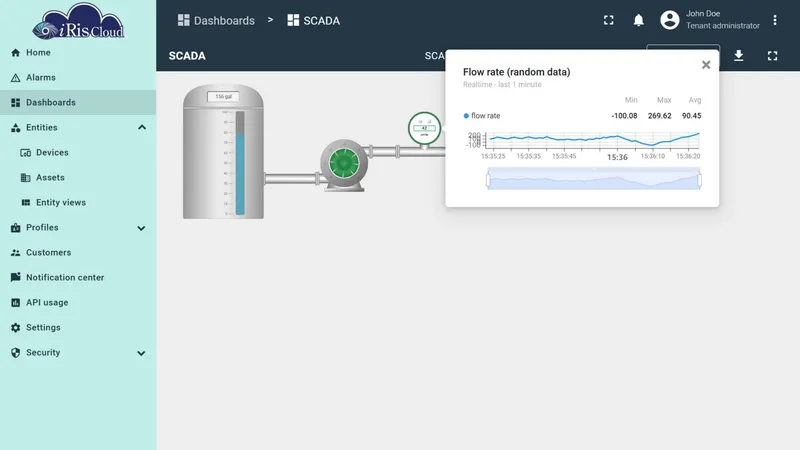This screenshot has height=450, width=800.
Task: Click the Flow rate (random data) heading
Action: pos(516,72)
